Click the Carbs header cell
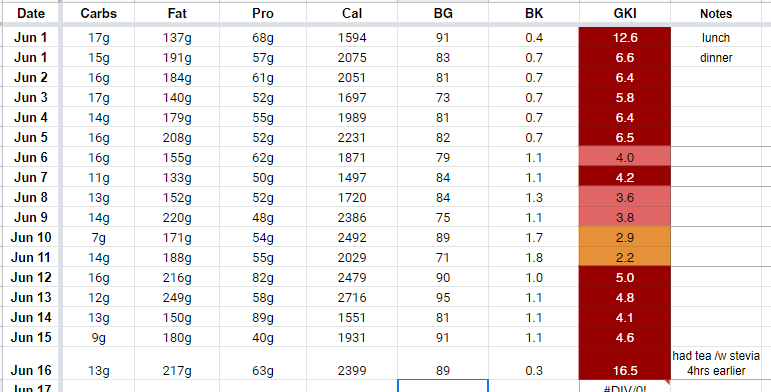The width and height of the screenshot is (771, 392). tap(98, 13)
